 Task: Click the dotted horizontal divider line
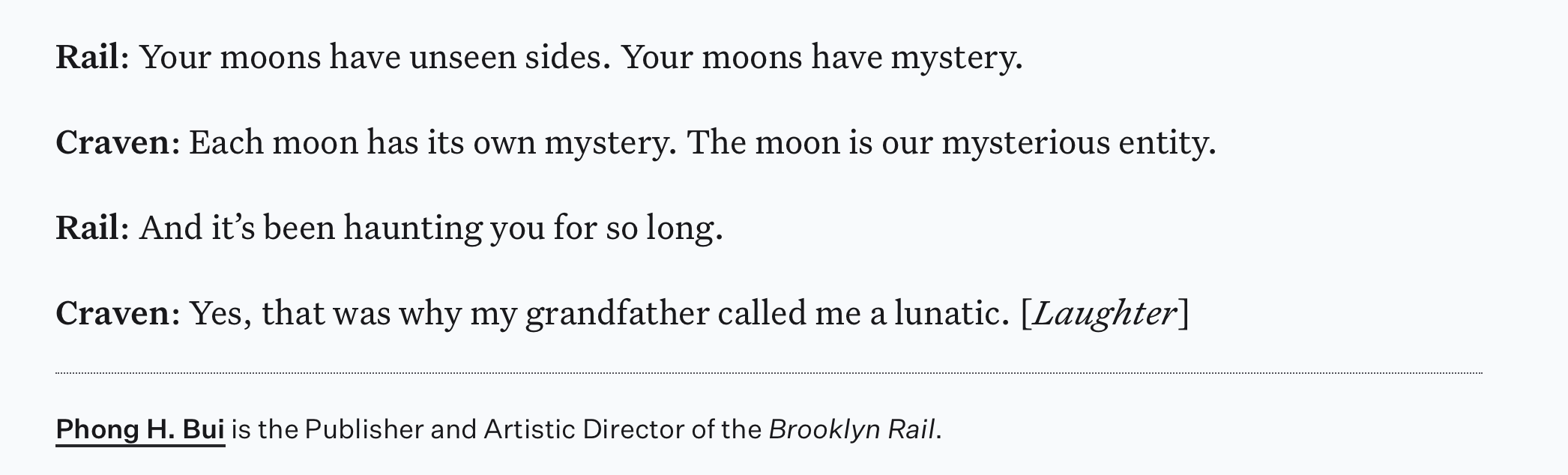coord(768,372)
